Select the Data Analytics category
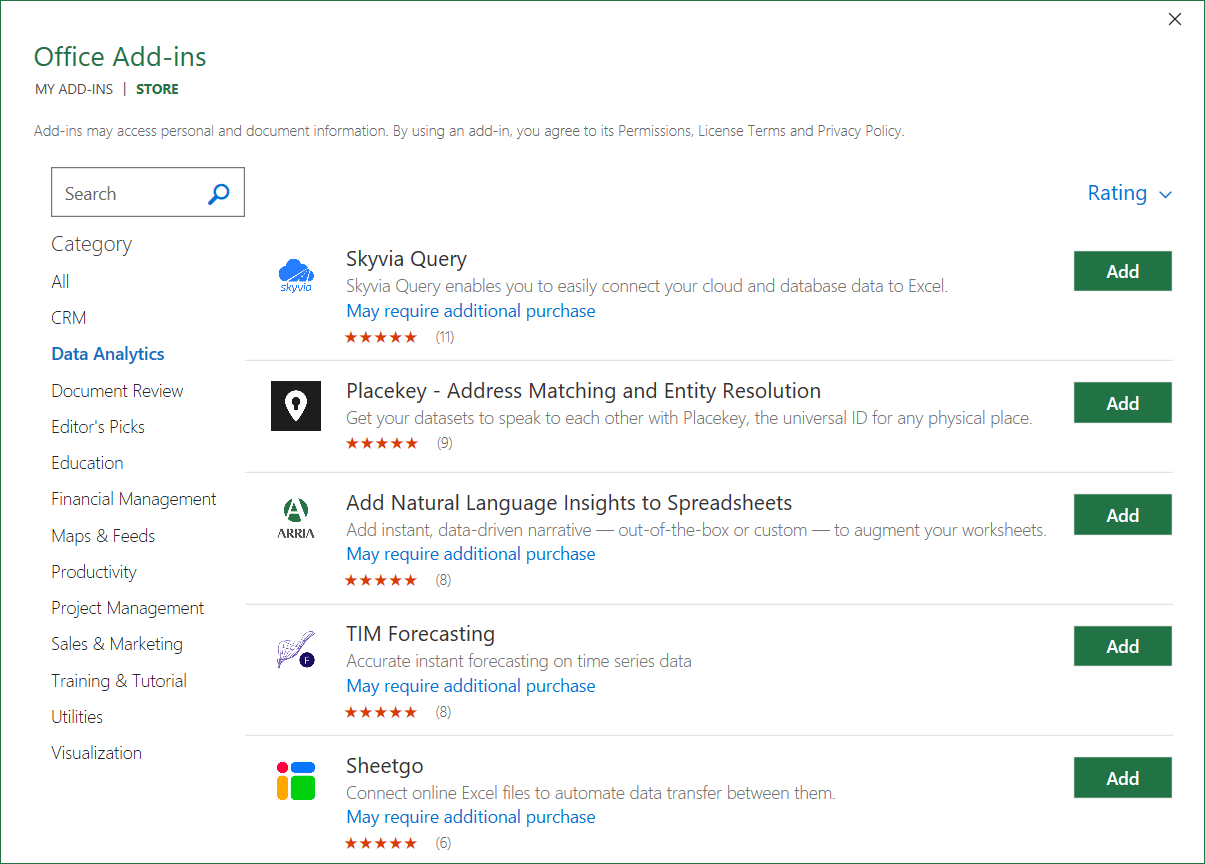Image resolution: width=1205 pixels, height=864 pixels. coord(108,353)
